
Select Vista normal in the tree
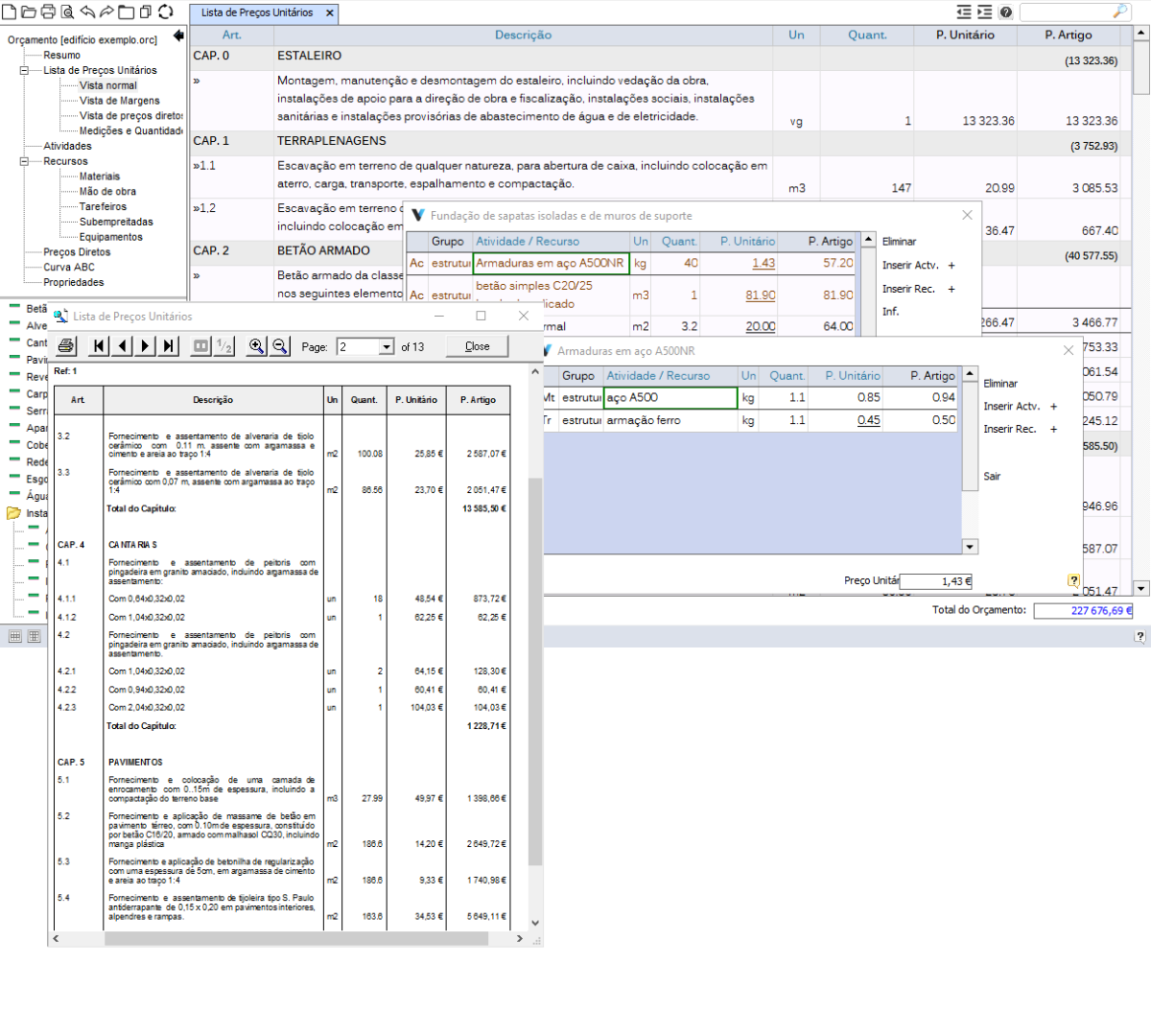(108, 85)
